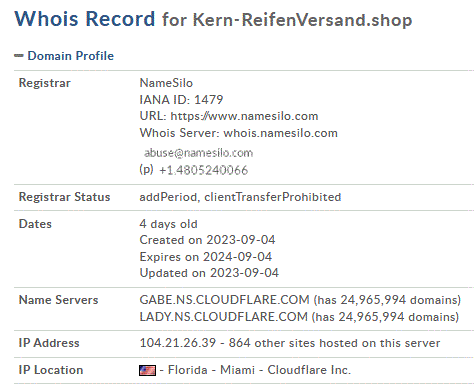
Task: Click 'Created on 2023-09-04' line
Action: (207, 240)
